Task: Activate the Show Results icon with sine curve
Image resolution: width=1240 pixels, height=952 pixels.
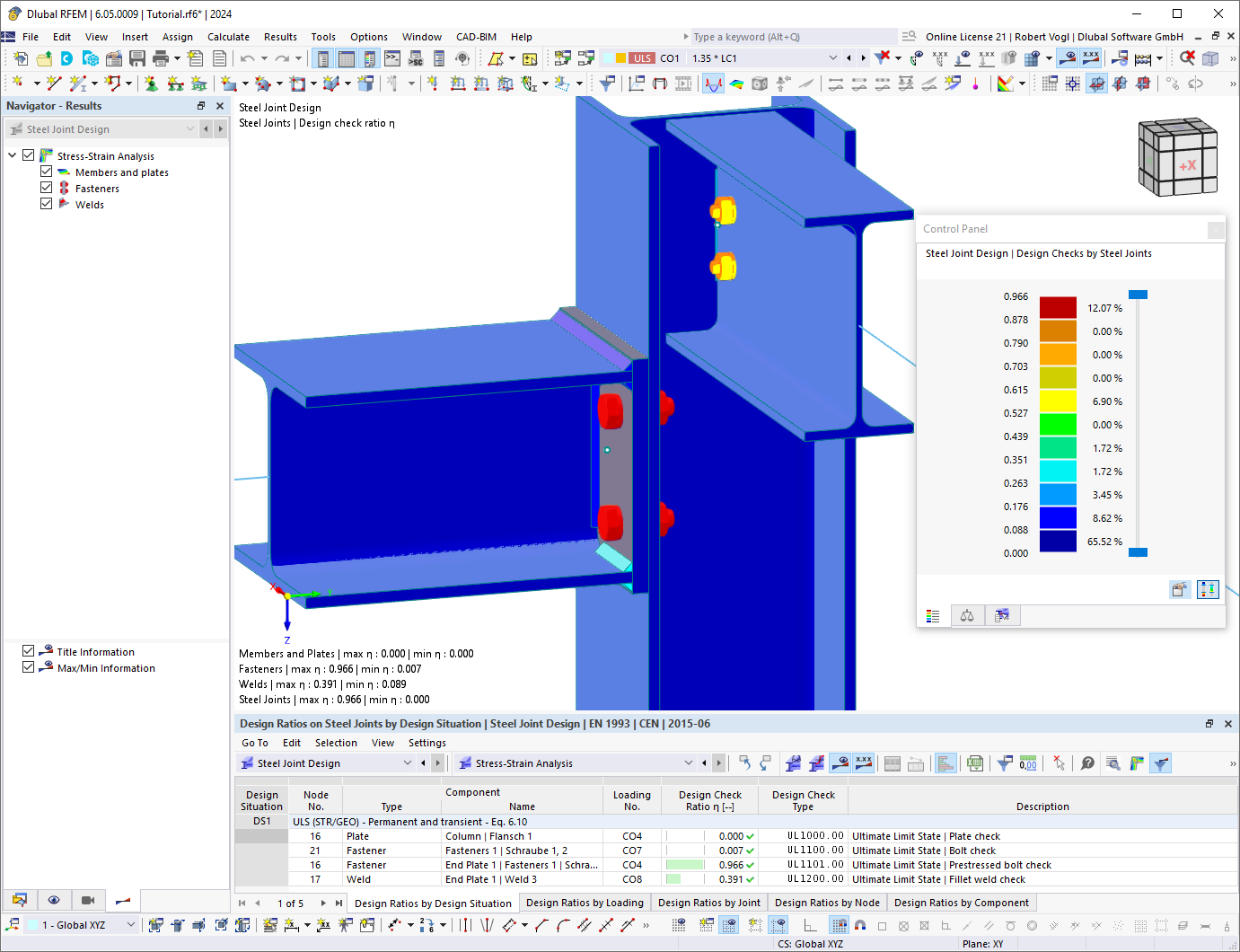Action: coord(713,83)
